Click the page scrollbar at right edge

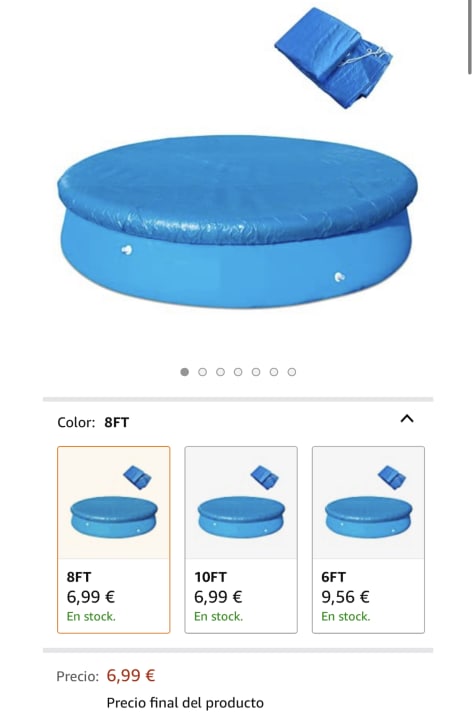[469, 37]
